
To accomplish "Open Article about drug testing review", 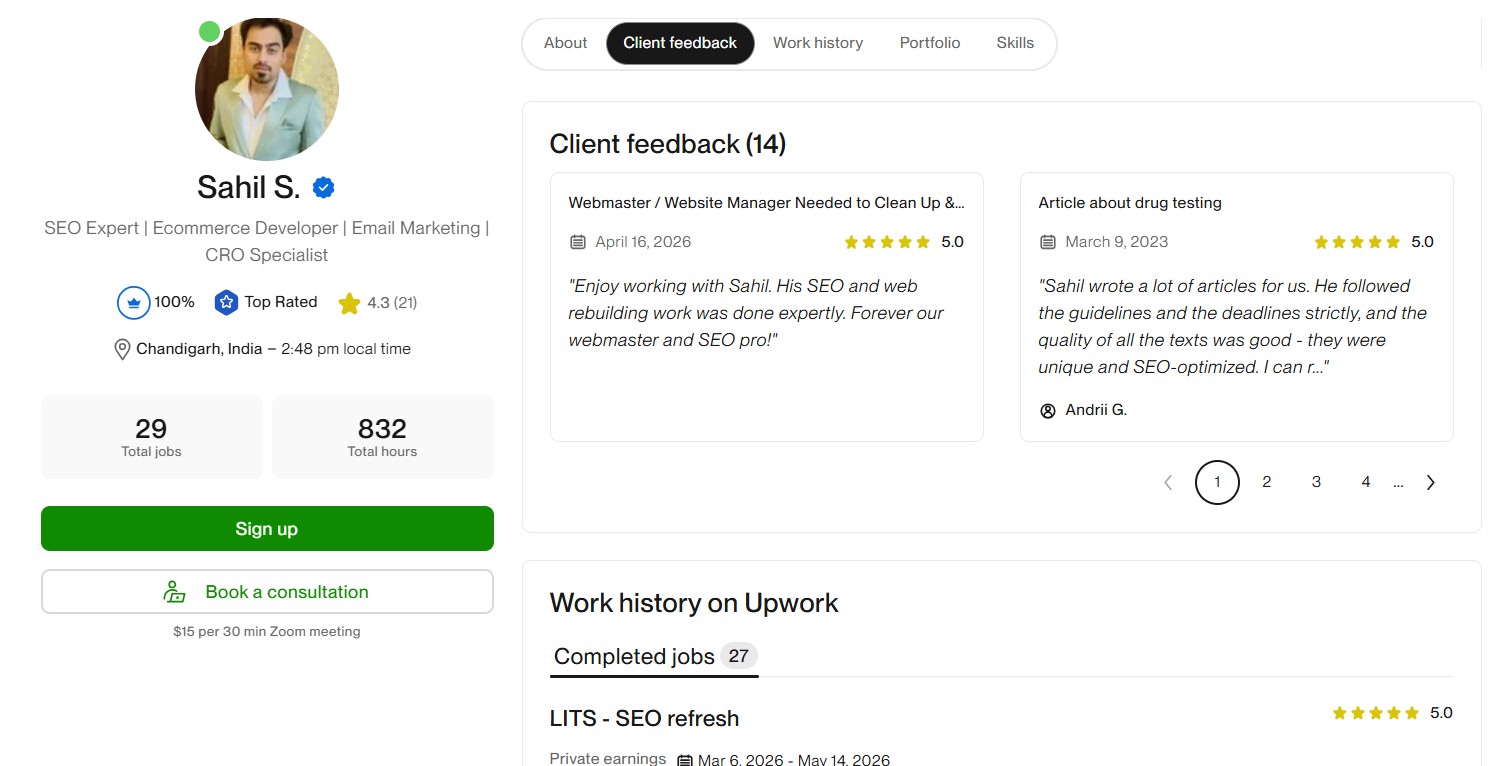I will 1130,203.
